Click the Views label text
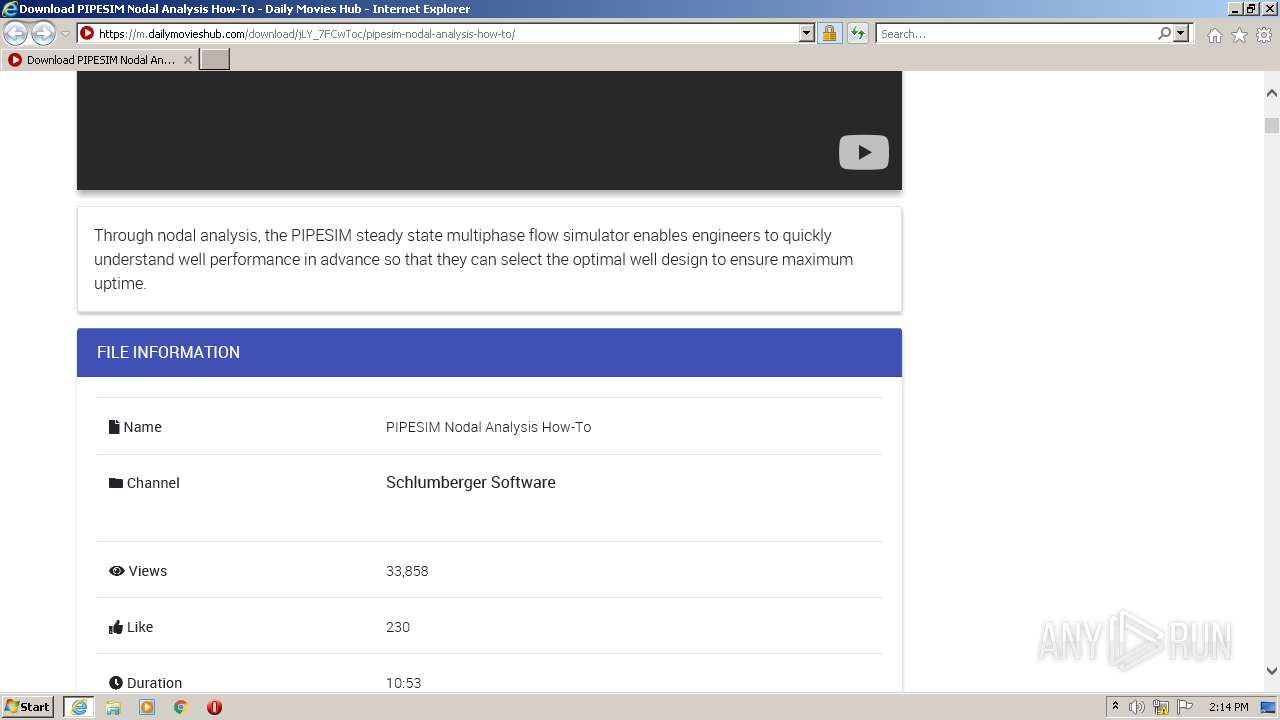Image resolution: width=1280 pixels, height=720 pixels. pyautogui.click(x=147, y=571)
